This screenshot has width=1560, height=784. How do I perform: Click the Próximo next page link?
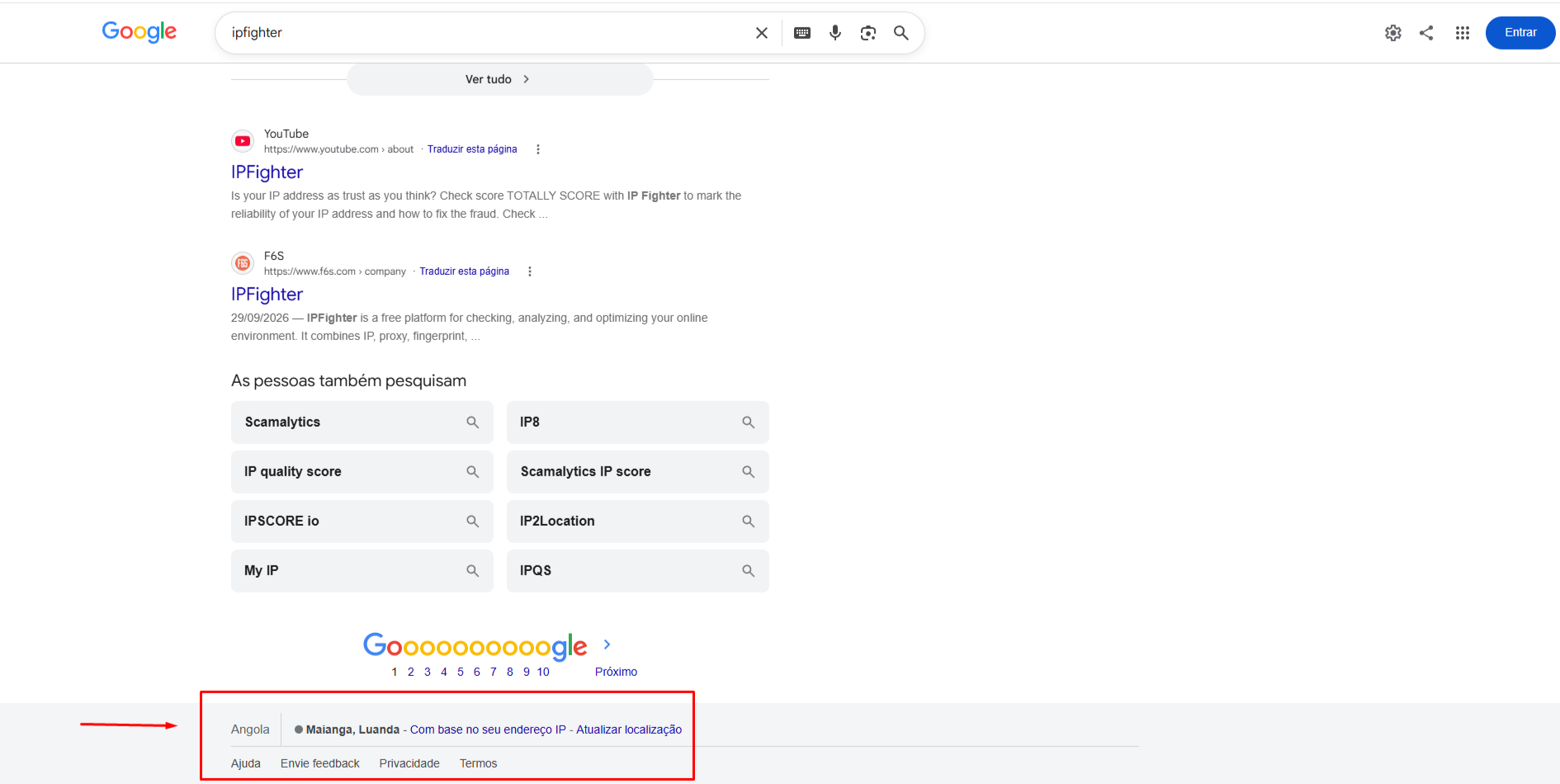point(616,672)
